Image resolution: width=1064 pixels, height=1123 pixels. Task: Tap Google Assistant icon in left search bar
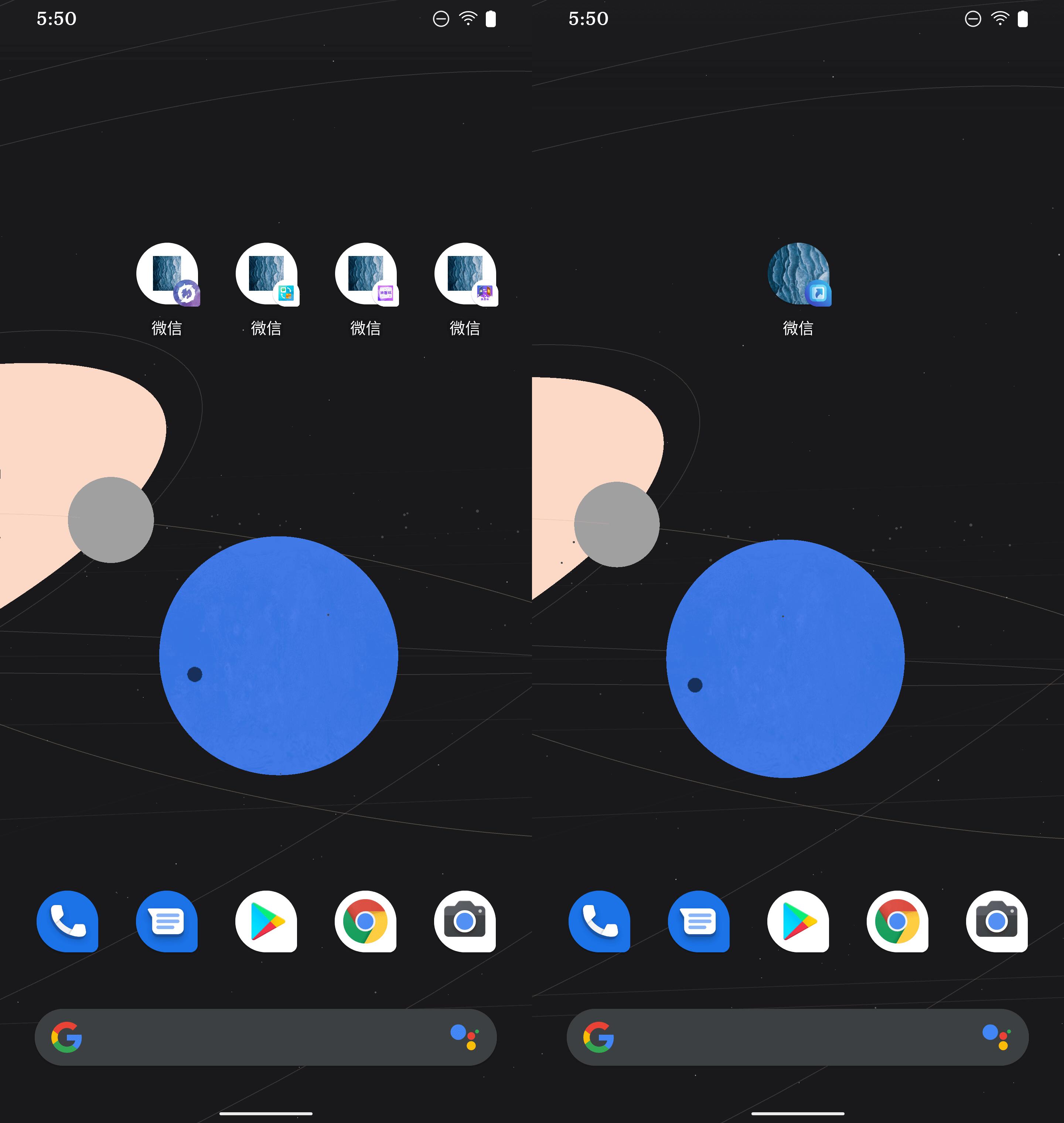click(x=465, y=1037)
